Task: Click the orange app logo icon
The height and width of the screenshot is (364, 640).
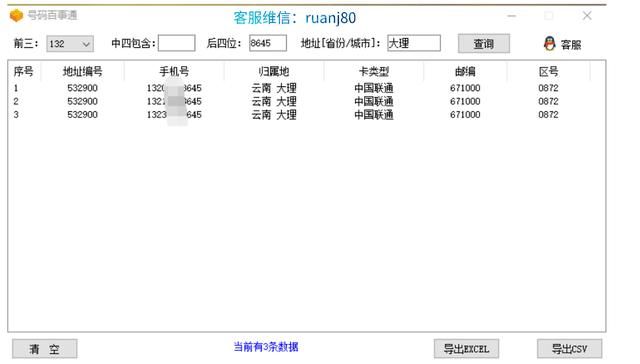Action: (16, 16)
